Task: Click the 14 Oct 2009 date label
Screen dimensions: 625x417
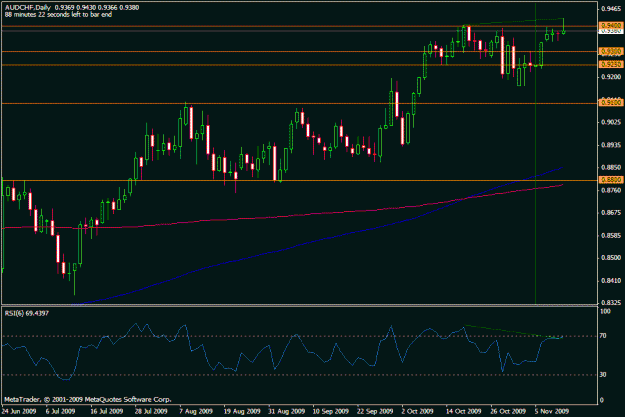Action: (464, 411)
